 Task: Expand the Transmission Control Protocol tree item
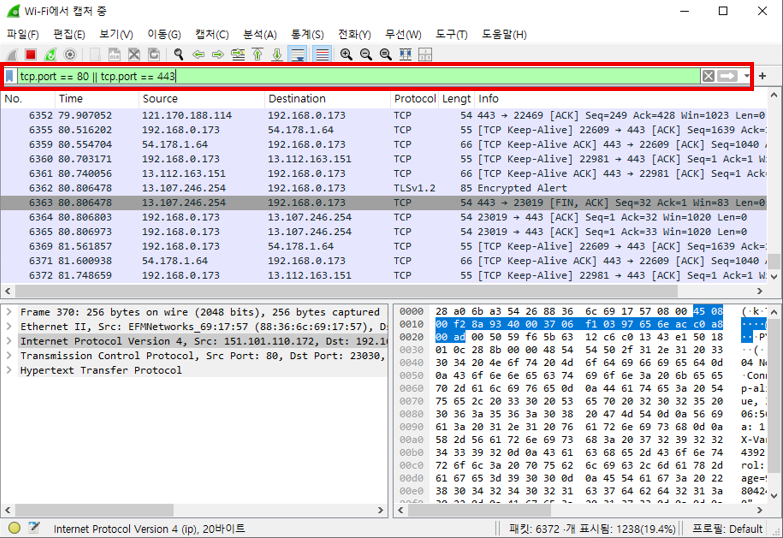(9, 355)
